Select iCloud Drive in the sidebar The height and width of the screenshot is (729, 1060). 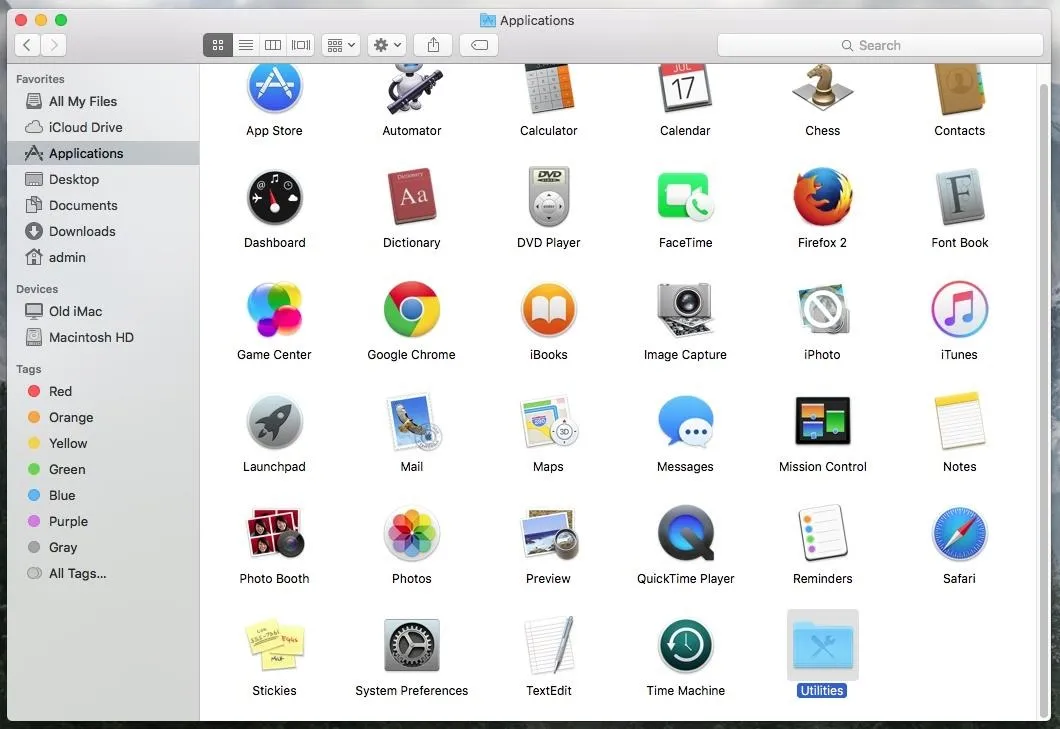point(103,127)
